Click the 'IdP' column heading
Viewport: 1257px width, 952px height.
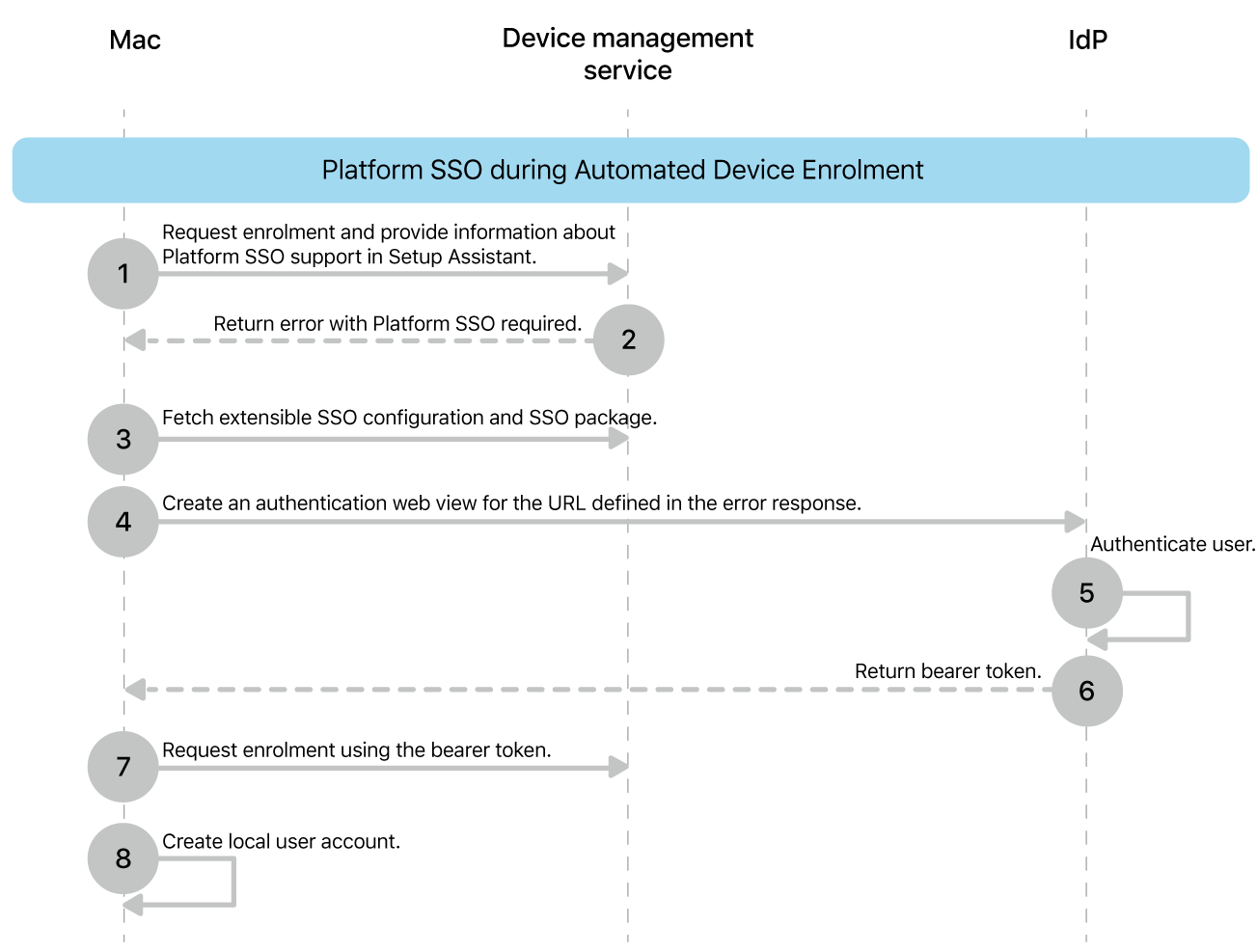point(1087,40)
